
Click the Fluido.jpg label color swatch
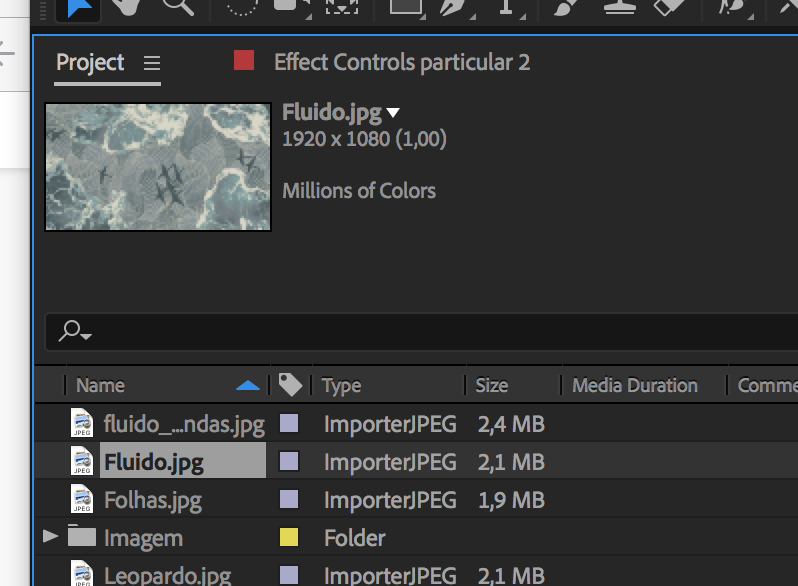pos(289,462)
